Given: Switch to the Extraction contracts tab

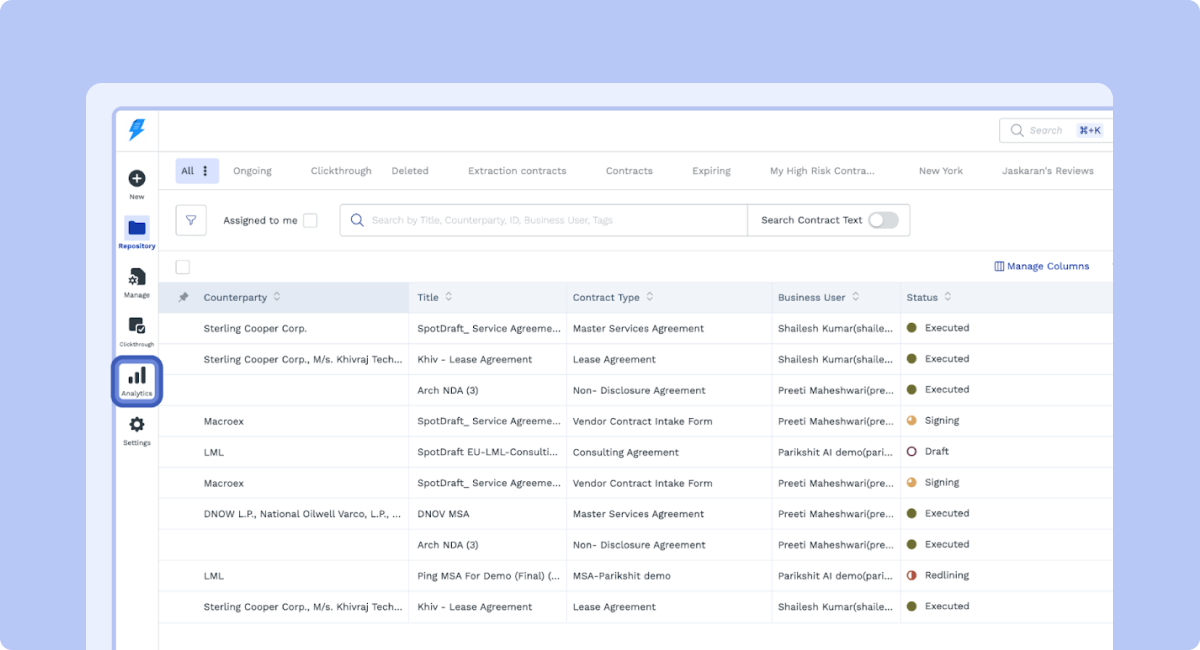Looking at the screenshot, I should click(x=517, y=171).
